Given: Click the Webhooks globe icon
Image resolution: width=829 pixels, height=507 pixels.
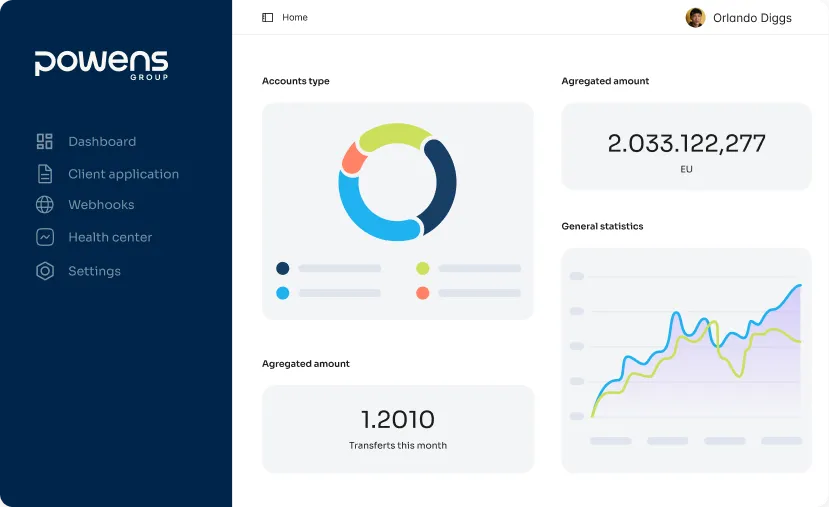Looking at the screenshot, I should point(44,205).
